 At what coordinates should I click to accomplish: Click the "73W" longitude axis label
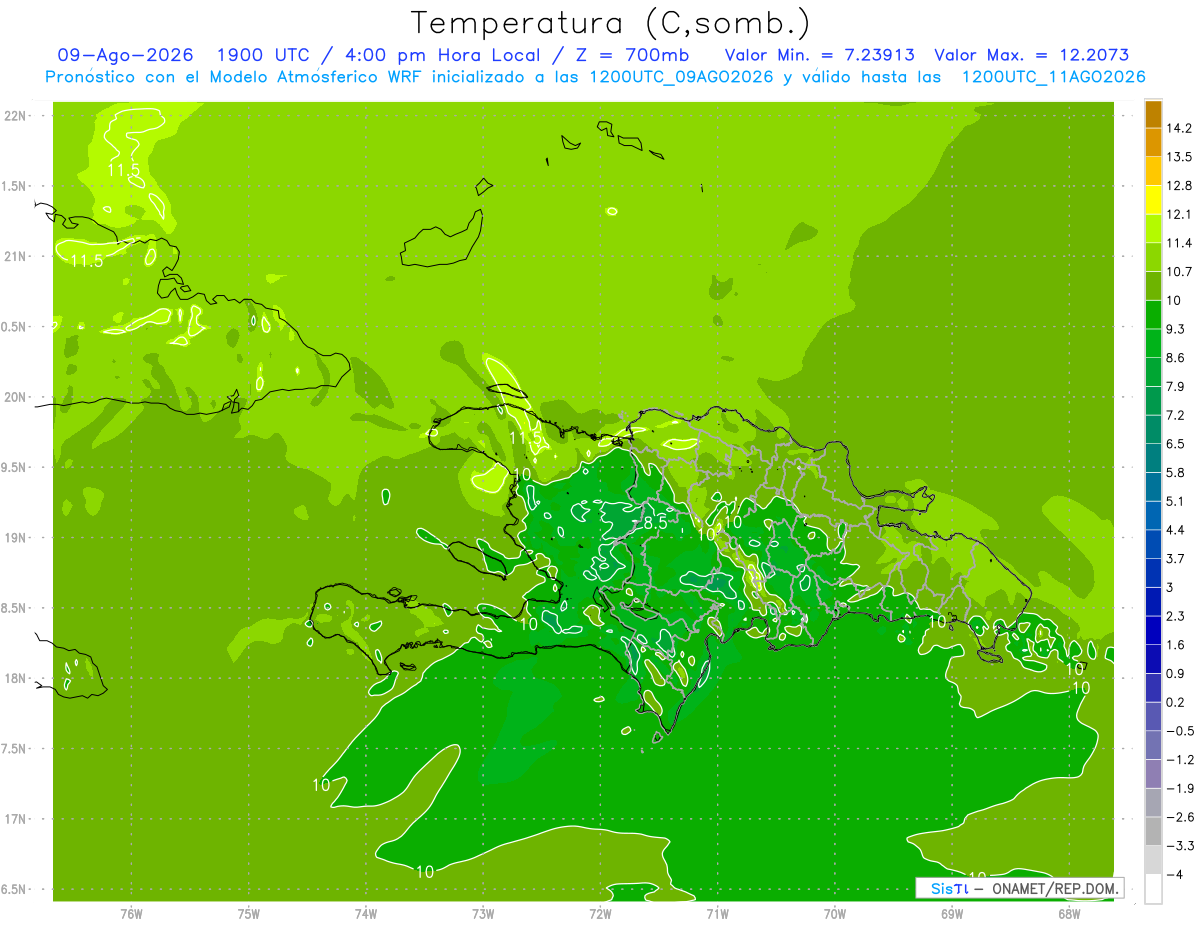coord(483,913)
